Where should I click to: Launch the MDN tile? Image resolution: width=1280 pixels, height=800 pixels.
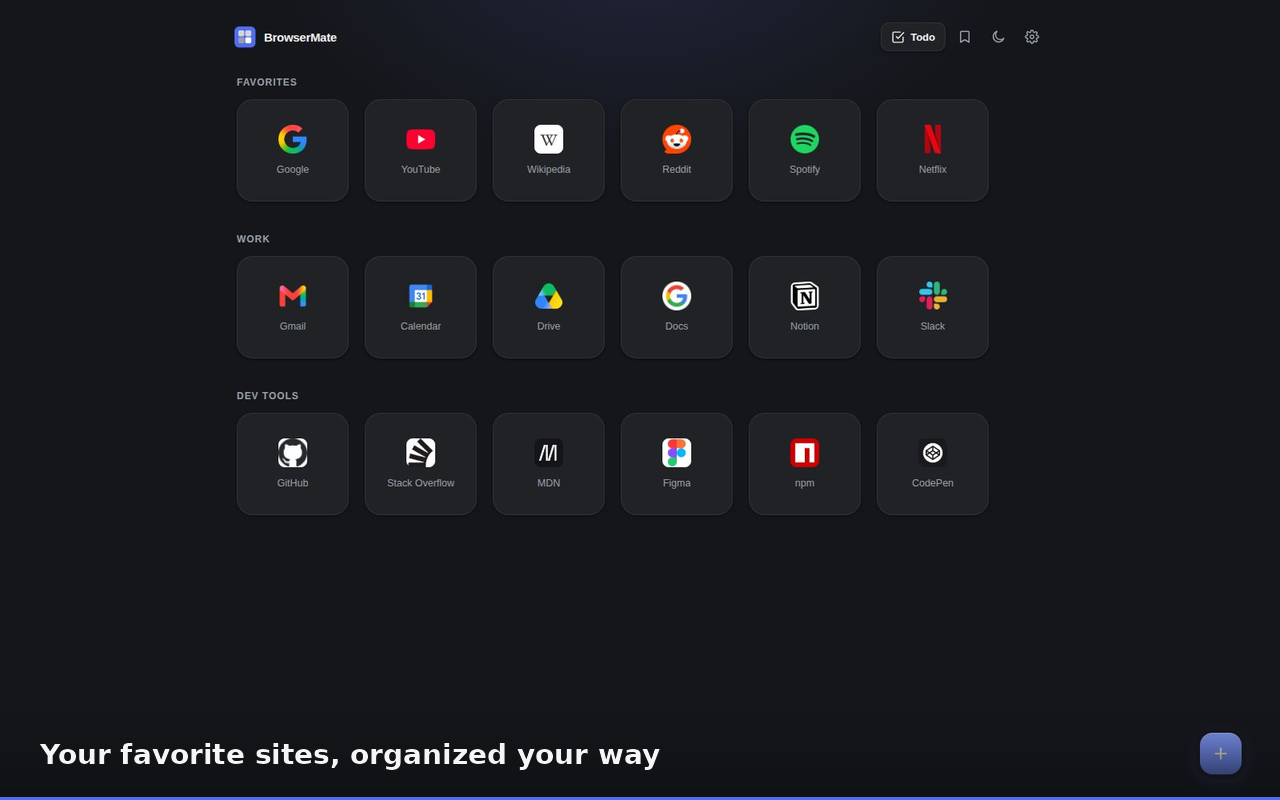click(x=548, y=464)
